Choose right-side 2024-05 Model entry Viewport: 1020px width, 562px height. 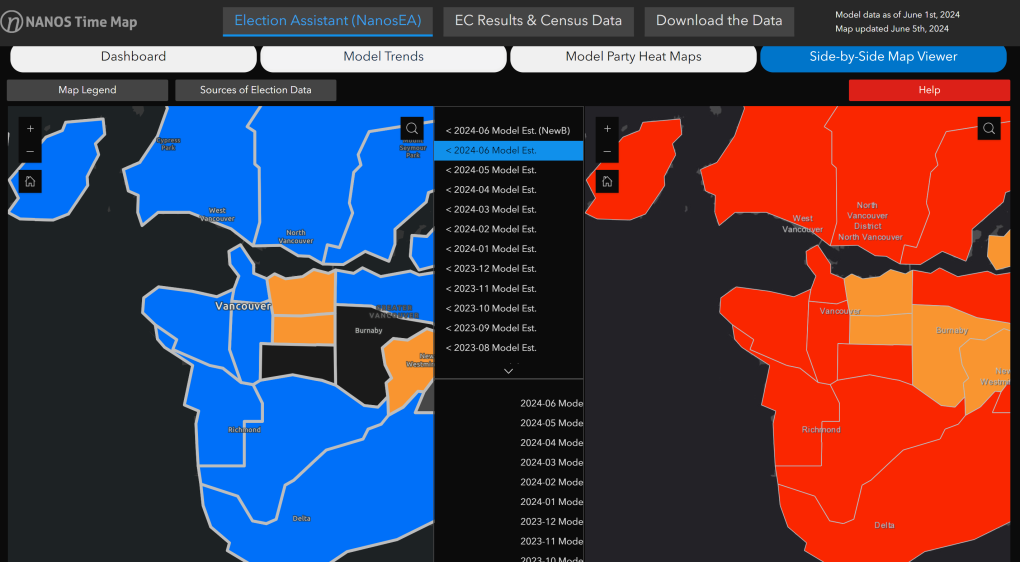pyautogui.click(x=508, y=423)
